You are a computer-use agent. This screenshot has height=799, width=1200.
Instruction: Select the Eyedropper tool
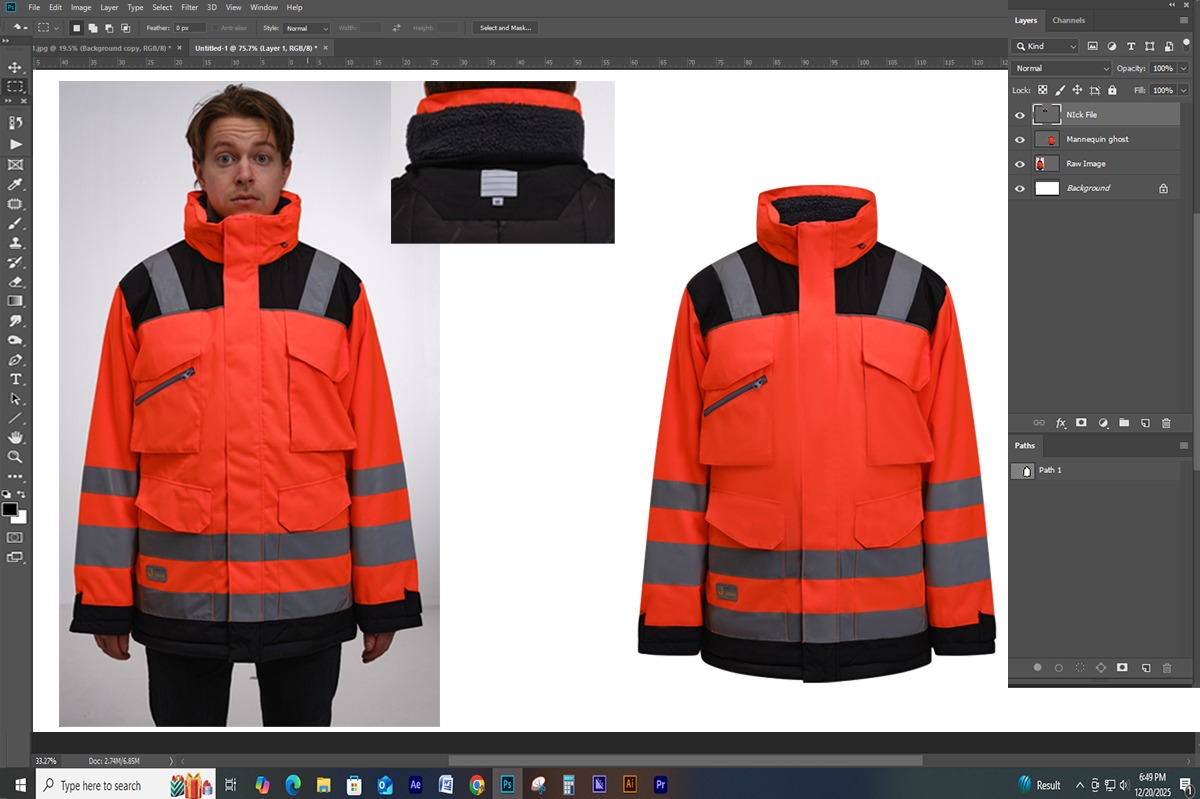click(x=15, y=184)
